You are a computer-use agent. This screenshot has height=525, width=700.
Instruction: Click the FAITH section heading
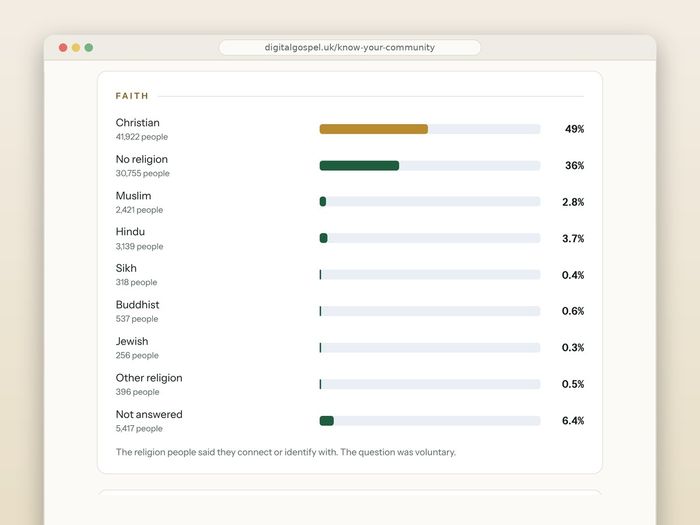pos(132,96)
